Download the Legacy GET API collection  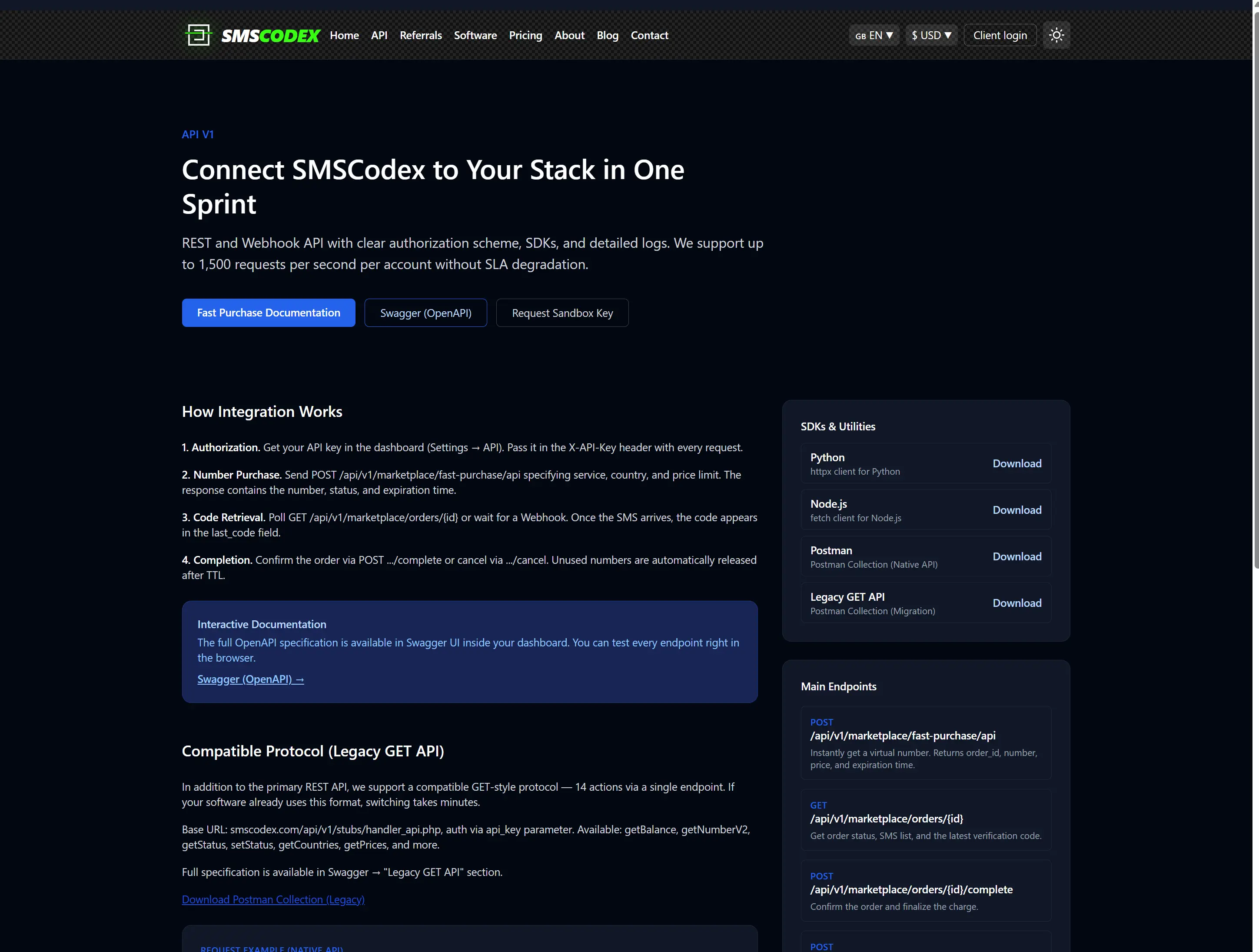click(1017, 603)
